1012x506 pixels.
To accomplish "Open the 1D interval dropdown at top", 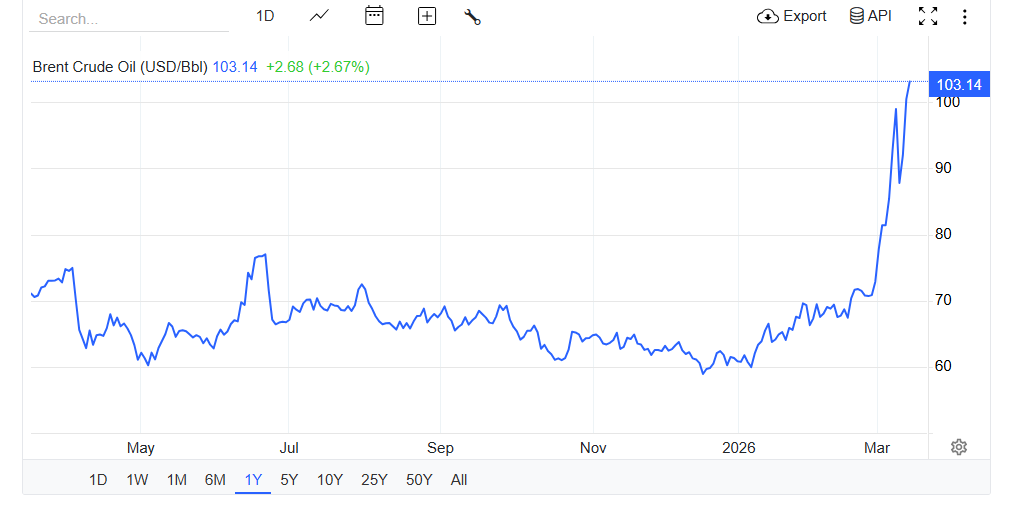I will click(x=265, y=16).
